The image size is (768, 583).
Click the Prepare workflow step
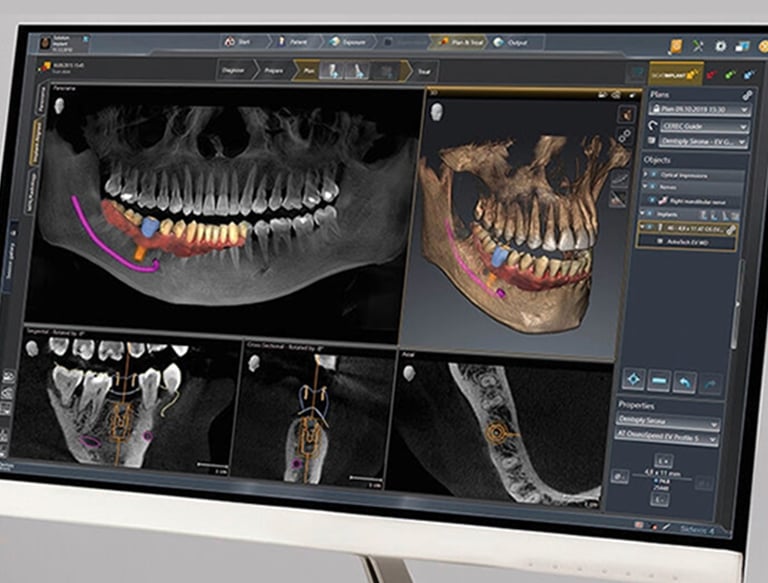pos(273,71)
